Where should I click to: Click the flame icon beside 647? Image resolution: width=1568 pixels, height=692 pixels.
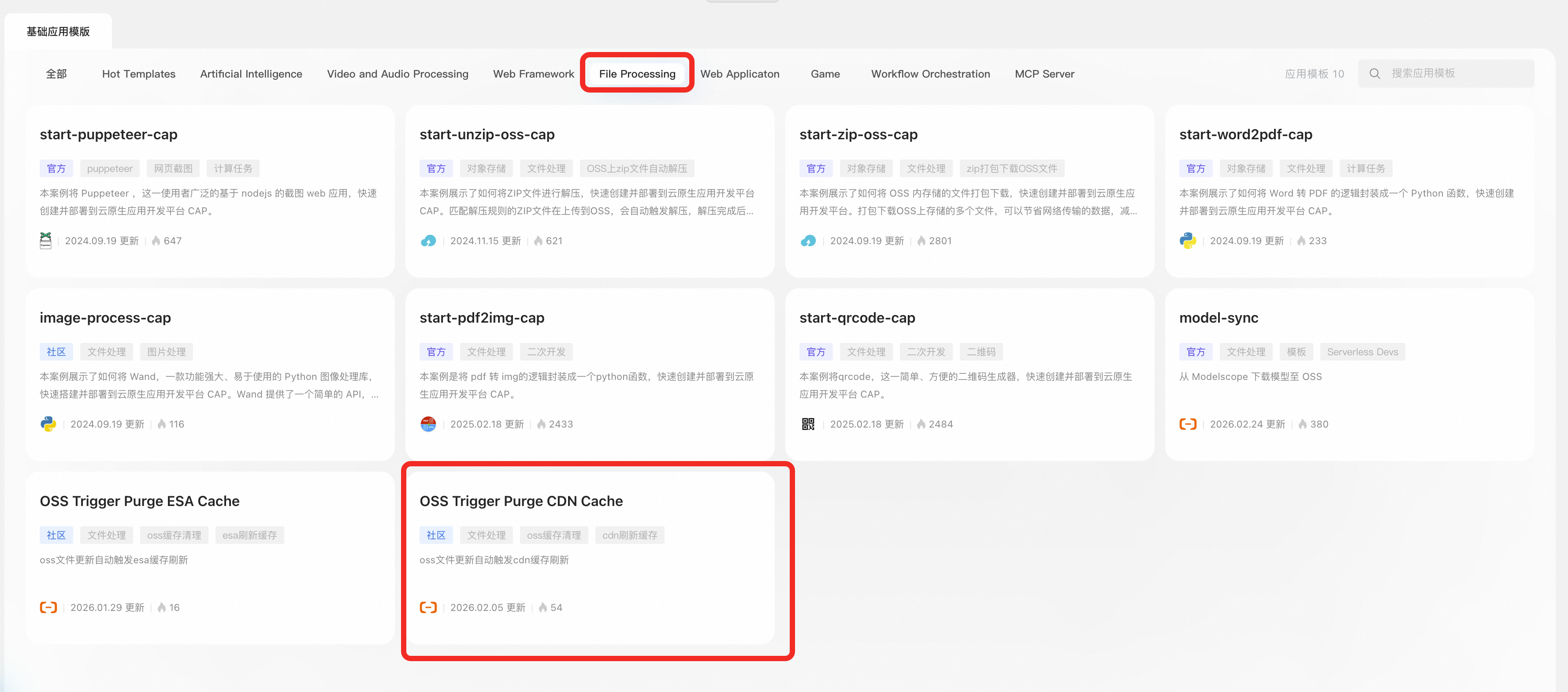pos(156,241)
